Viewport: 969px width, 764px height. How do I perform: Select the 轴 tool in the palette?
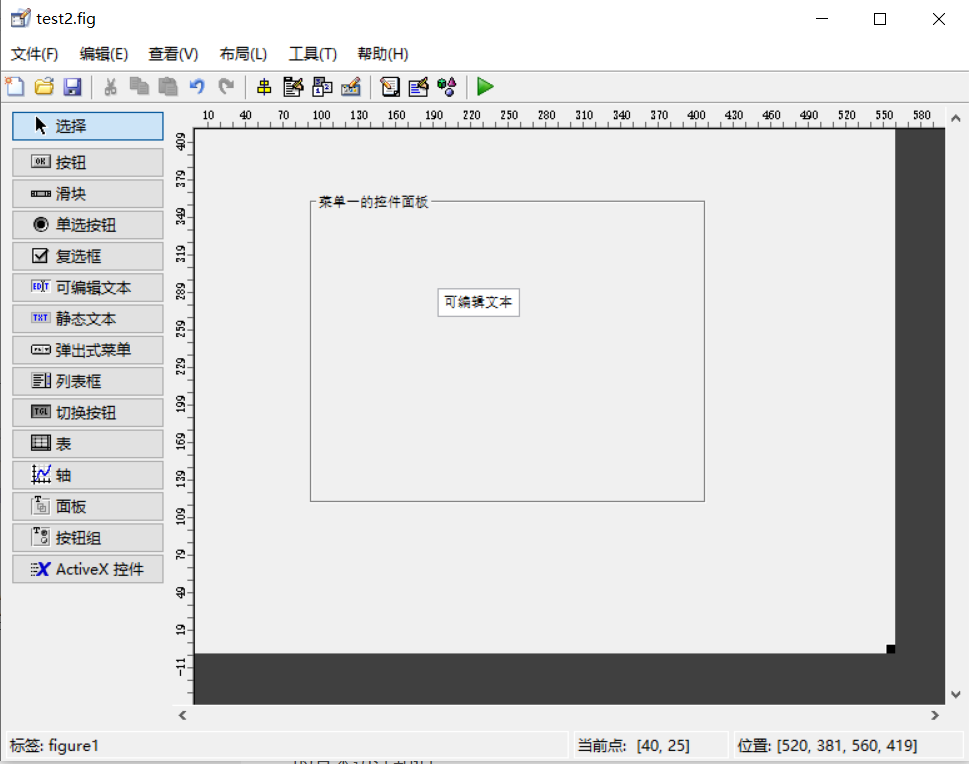click(87, 474)
